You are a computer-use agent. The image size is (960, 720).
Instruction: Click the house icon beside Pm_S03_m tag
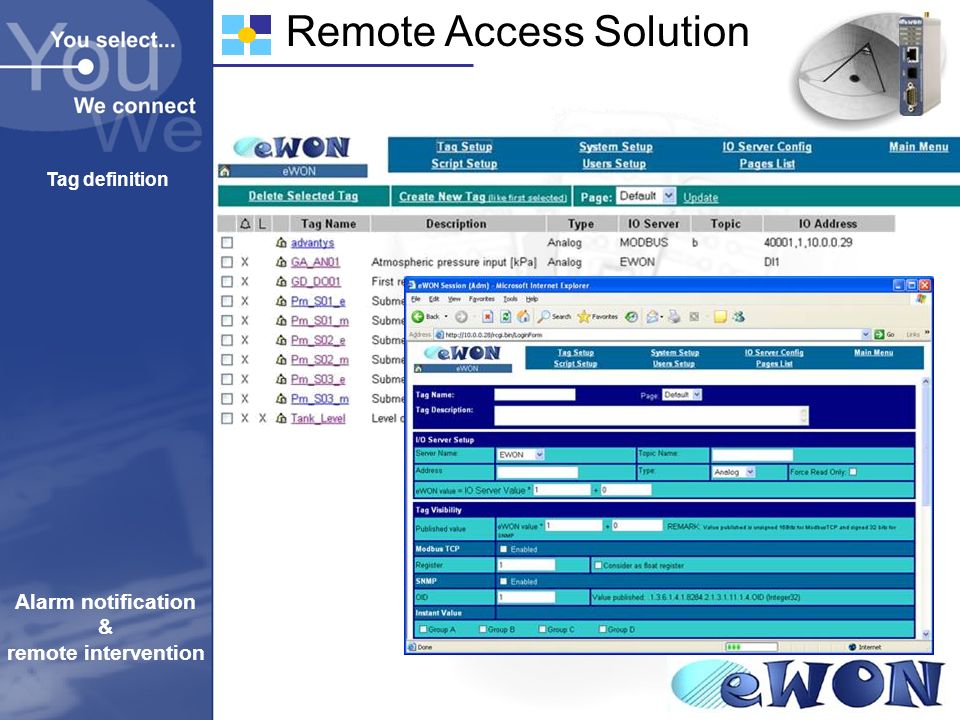point(281,399)
